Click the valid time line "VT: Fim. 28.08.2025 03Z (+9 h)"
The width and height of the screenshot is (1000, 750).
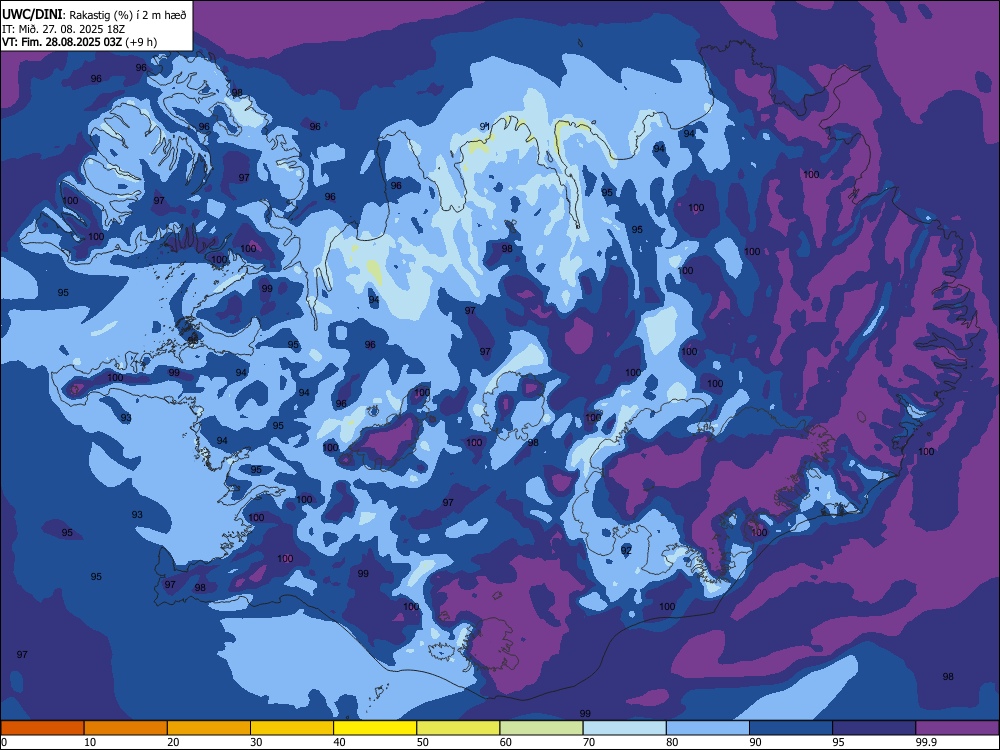[79, 42]
